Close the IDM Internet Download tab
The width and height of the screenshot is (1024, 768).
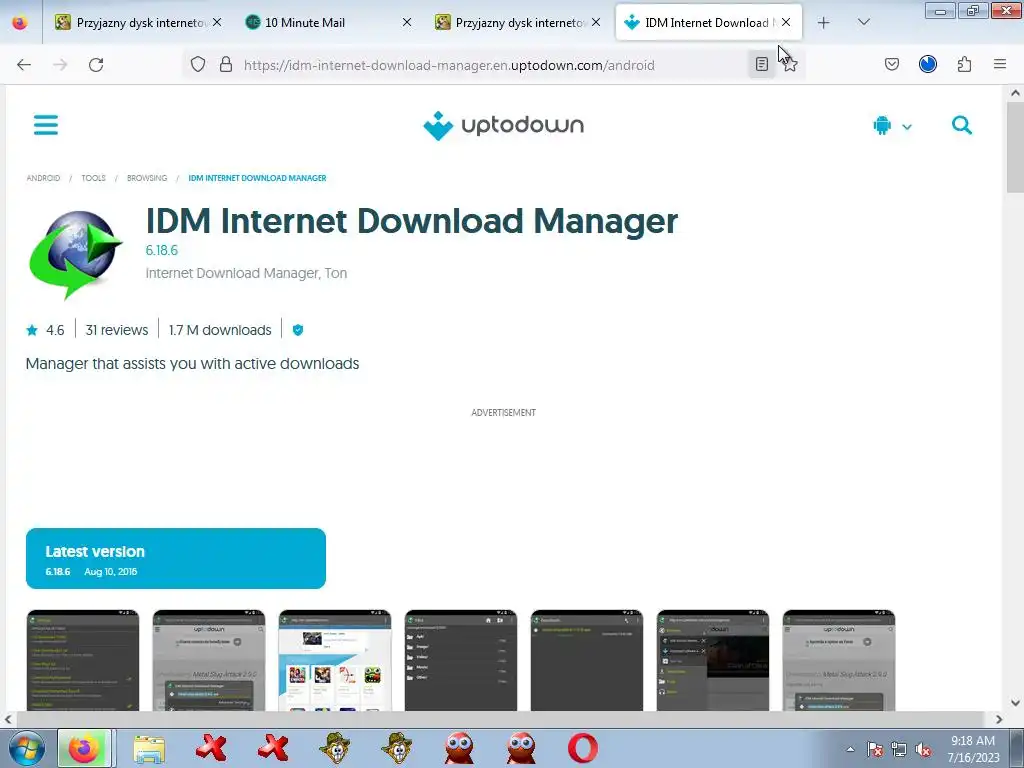click(786, 22)
